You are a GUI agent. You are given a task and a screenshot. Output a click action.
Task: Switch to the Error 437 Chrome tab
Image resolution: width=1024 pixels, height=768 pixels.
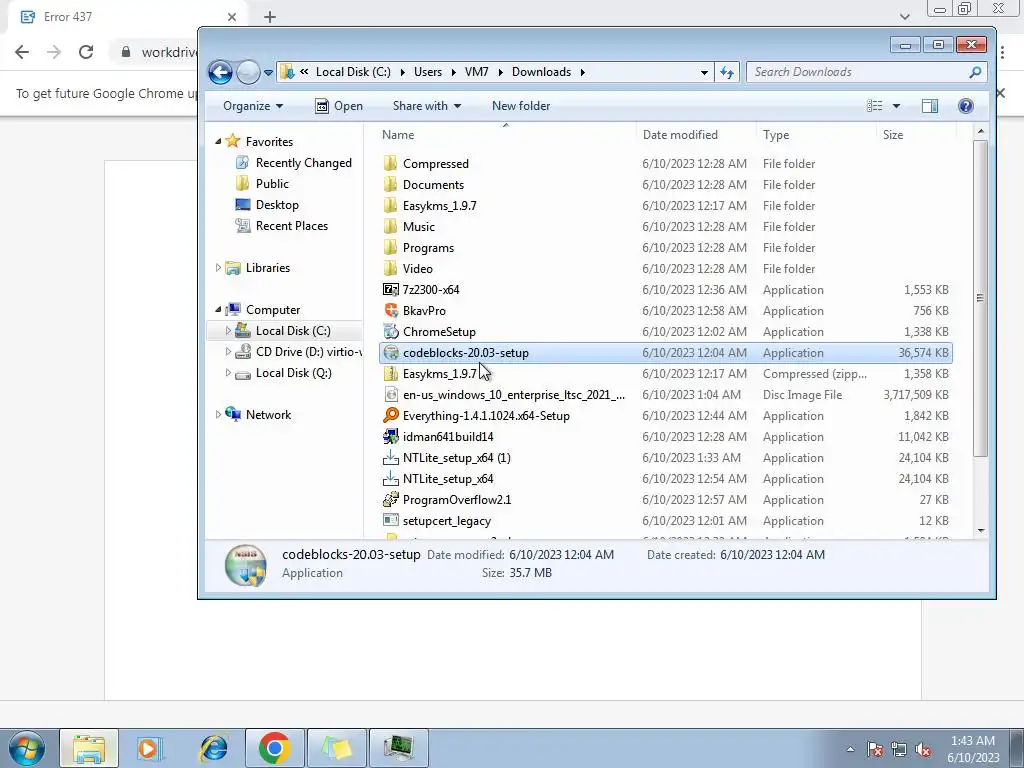pyautogui.click(x=126, y=17)
